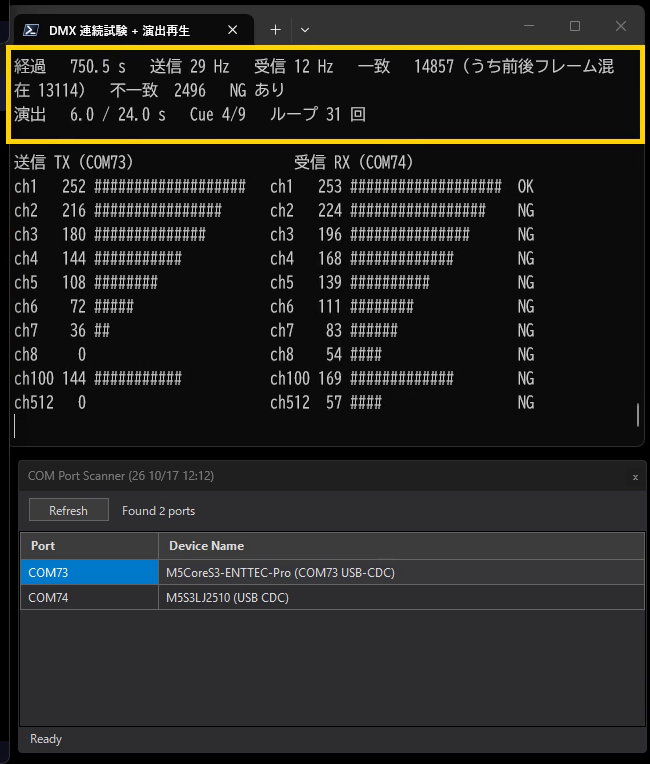The width and height of the screenshot is (650, 764).
Task: Click the RX ch3 value 196
Action: click(330, 234)
